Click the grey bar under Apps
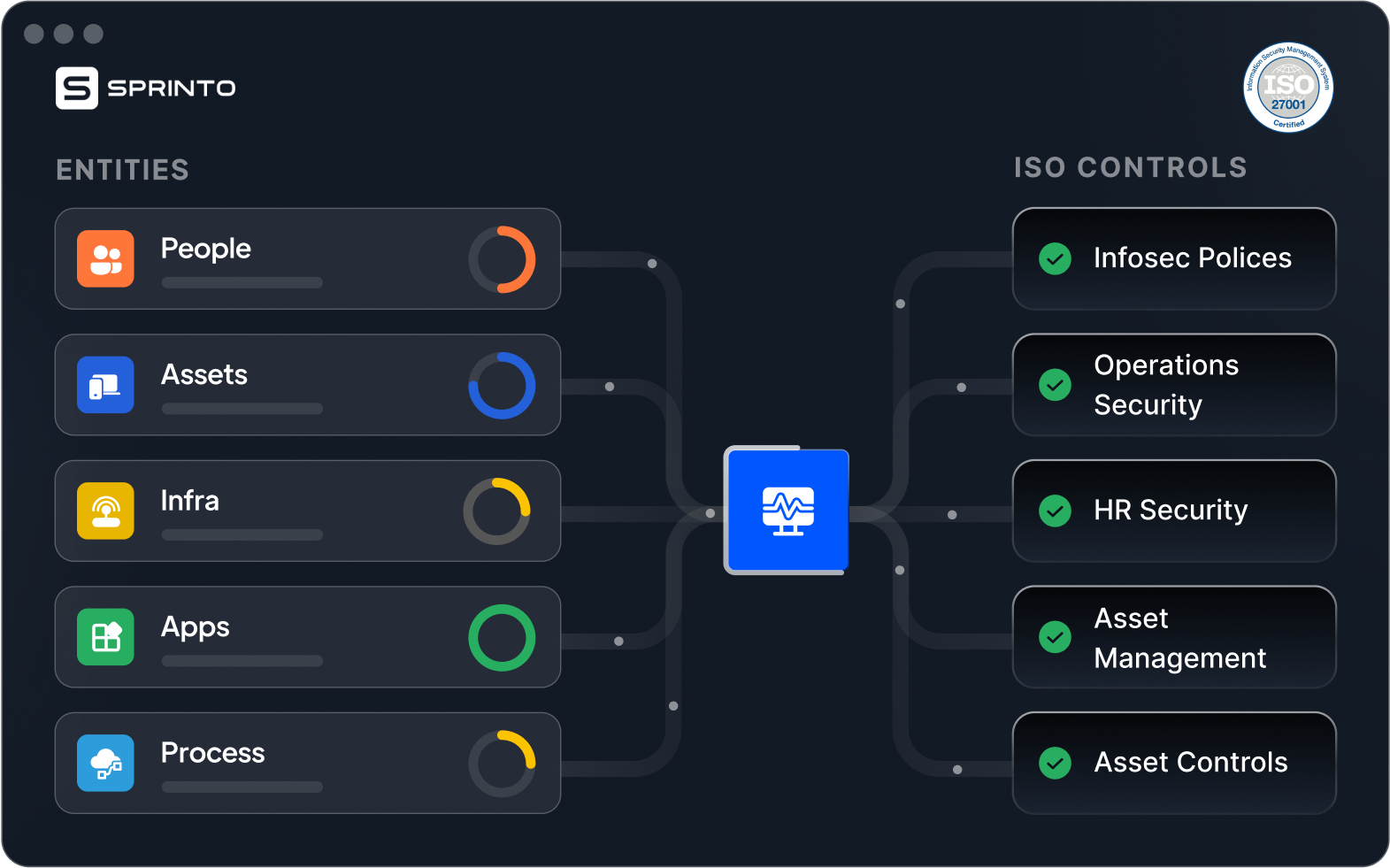This screenshot has height=868, width=1390. 242,661
